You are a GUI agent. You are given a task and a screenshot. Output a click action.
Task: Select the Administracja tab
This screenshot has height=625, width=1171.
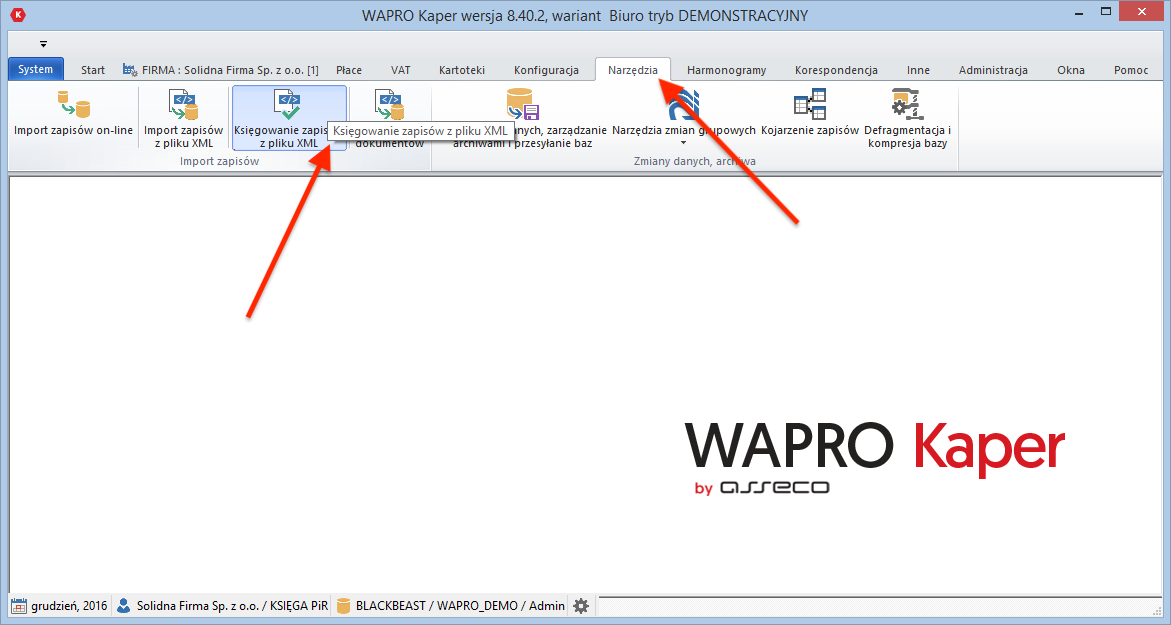[993, 70]
